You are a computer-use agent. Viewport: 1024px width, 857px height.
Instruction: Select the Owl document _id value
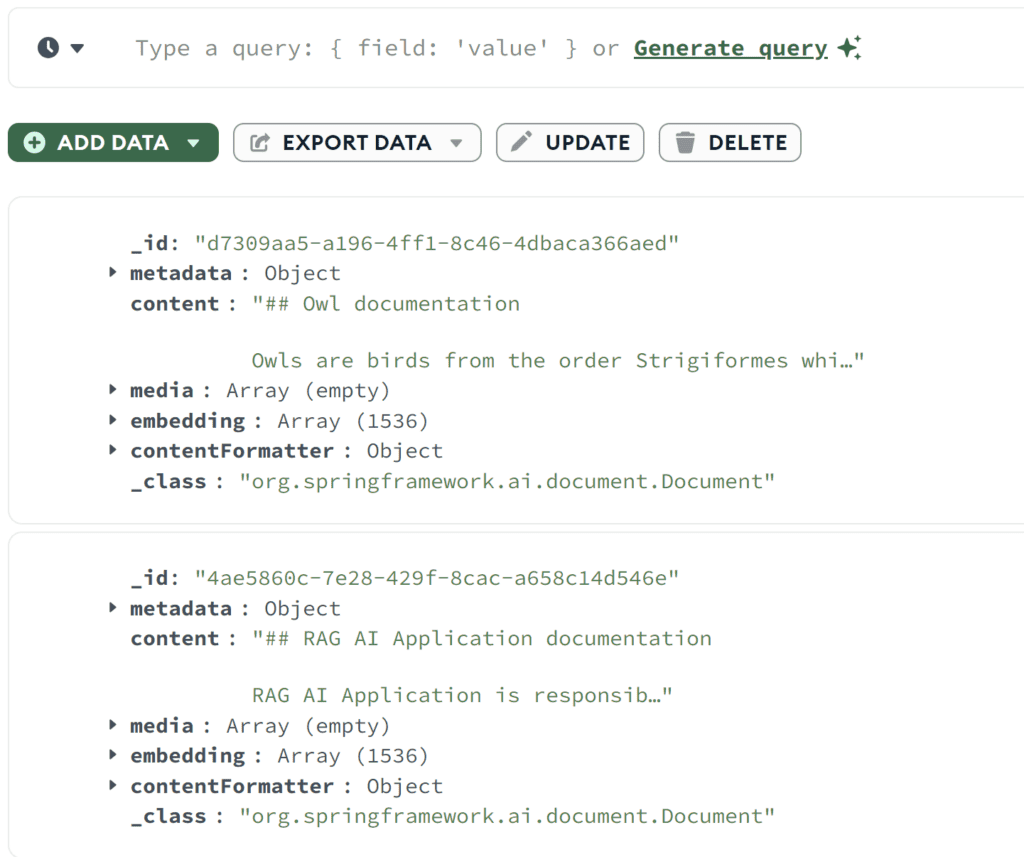click(x=437, y=243)
